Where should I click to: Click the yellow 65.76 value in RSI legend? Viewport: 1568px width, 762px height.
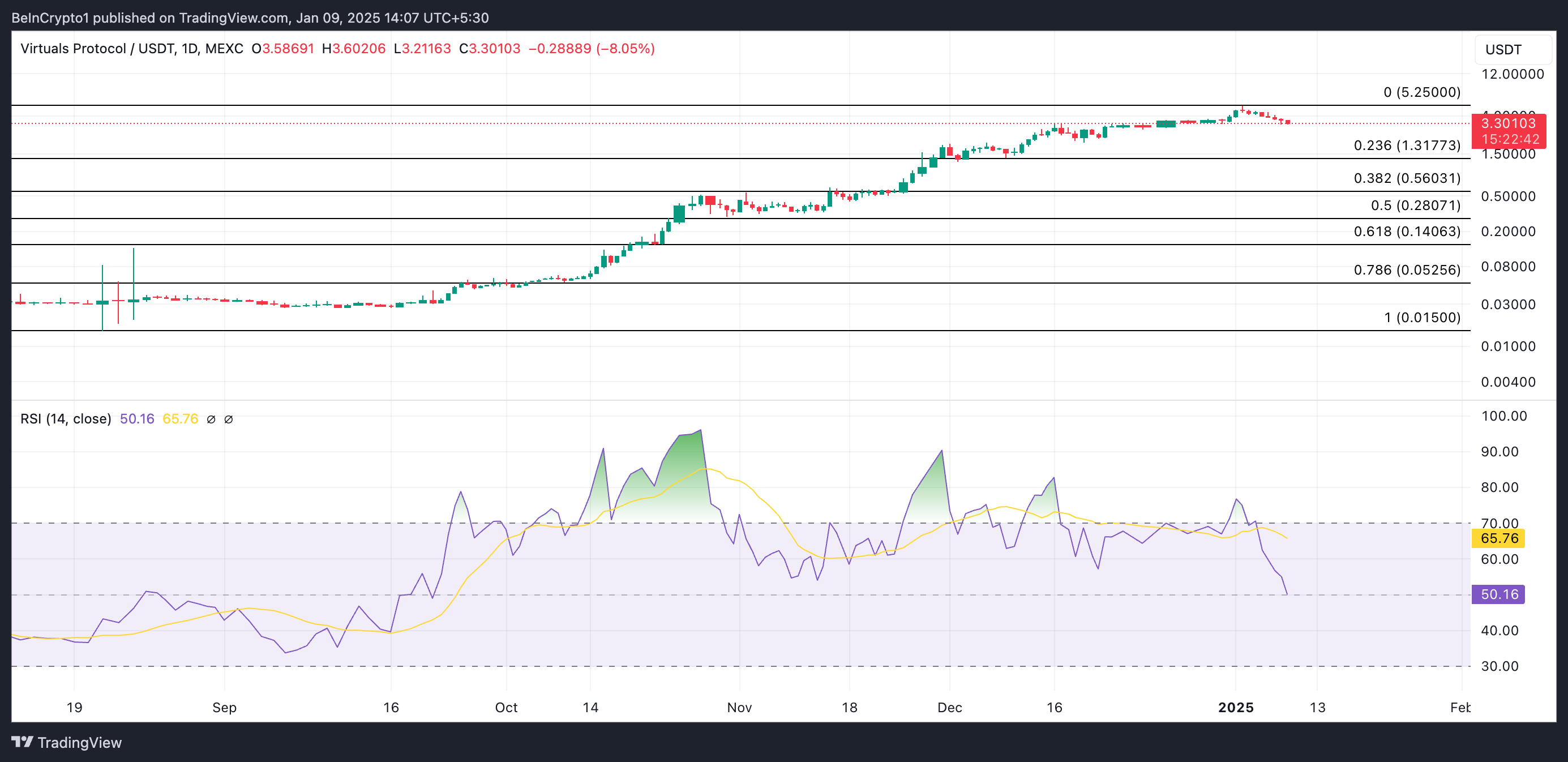point(180,419)
